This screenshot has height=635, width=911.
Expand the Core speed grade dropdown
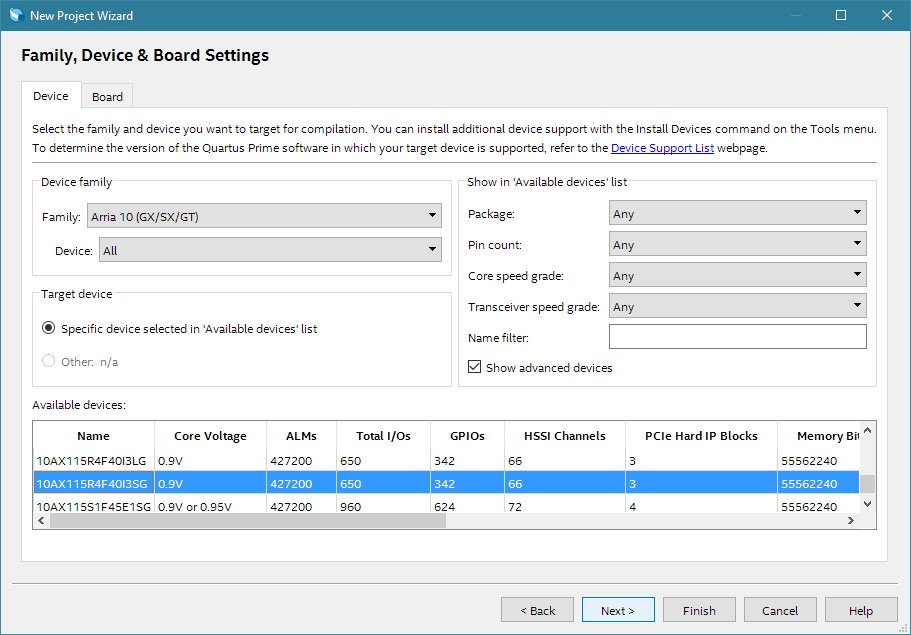coord(737,275)
